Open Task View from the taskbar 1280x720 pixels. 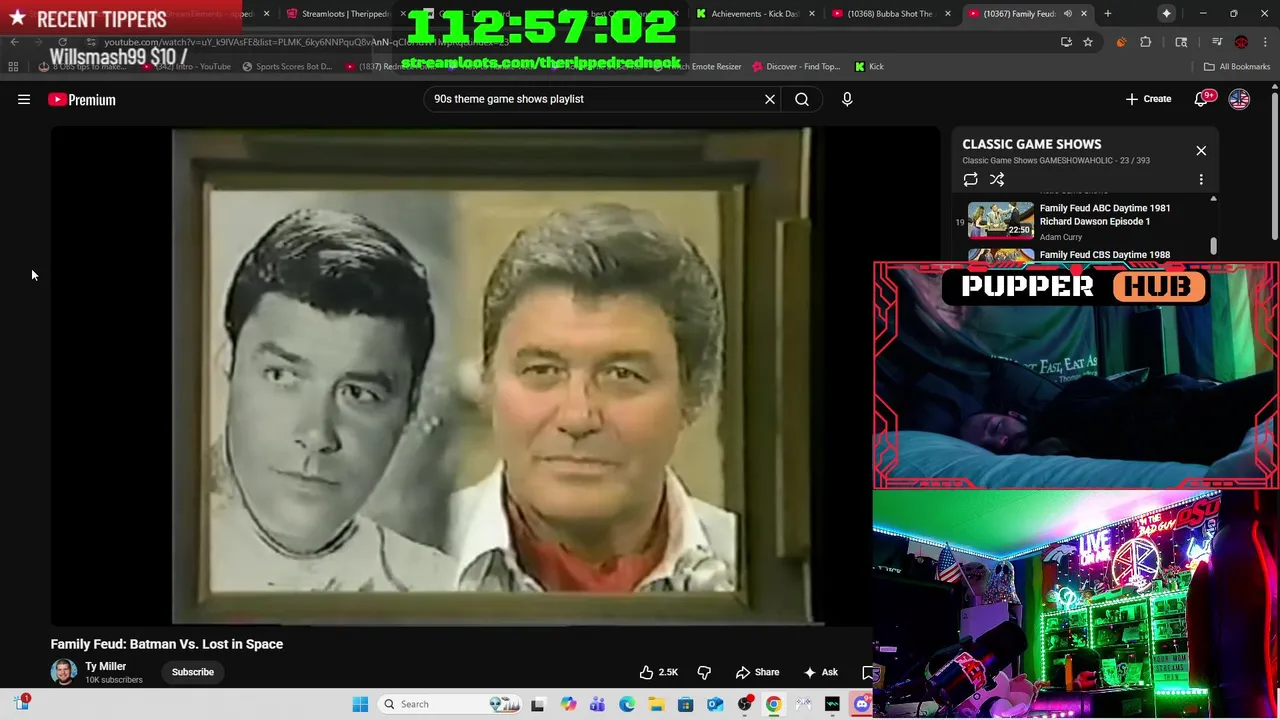pos(537,704)
